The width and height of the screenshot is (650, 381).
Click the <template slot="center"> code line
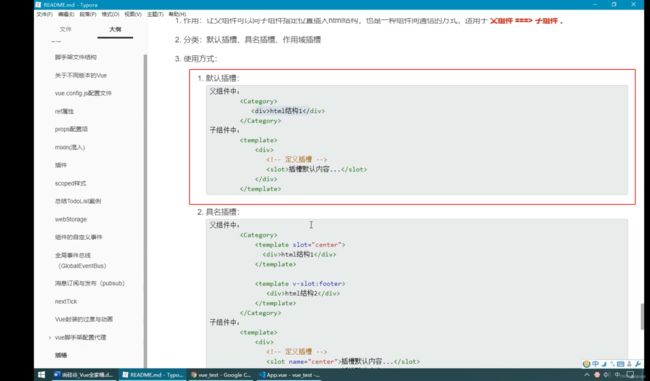pos(300,245)
